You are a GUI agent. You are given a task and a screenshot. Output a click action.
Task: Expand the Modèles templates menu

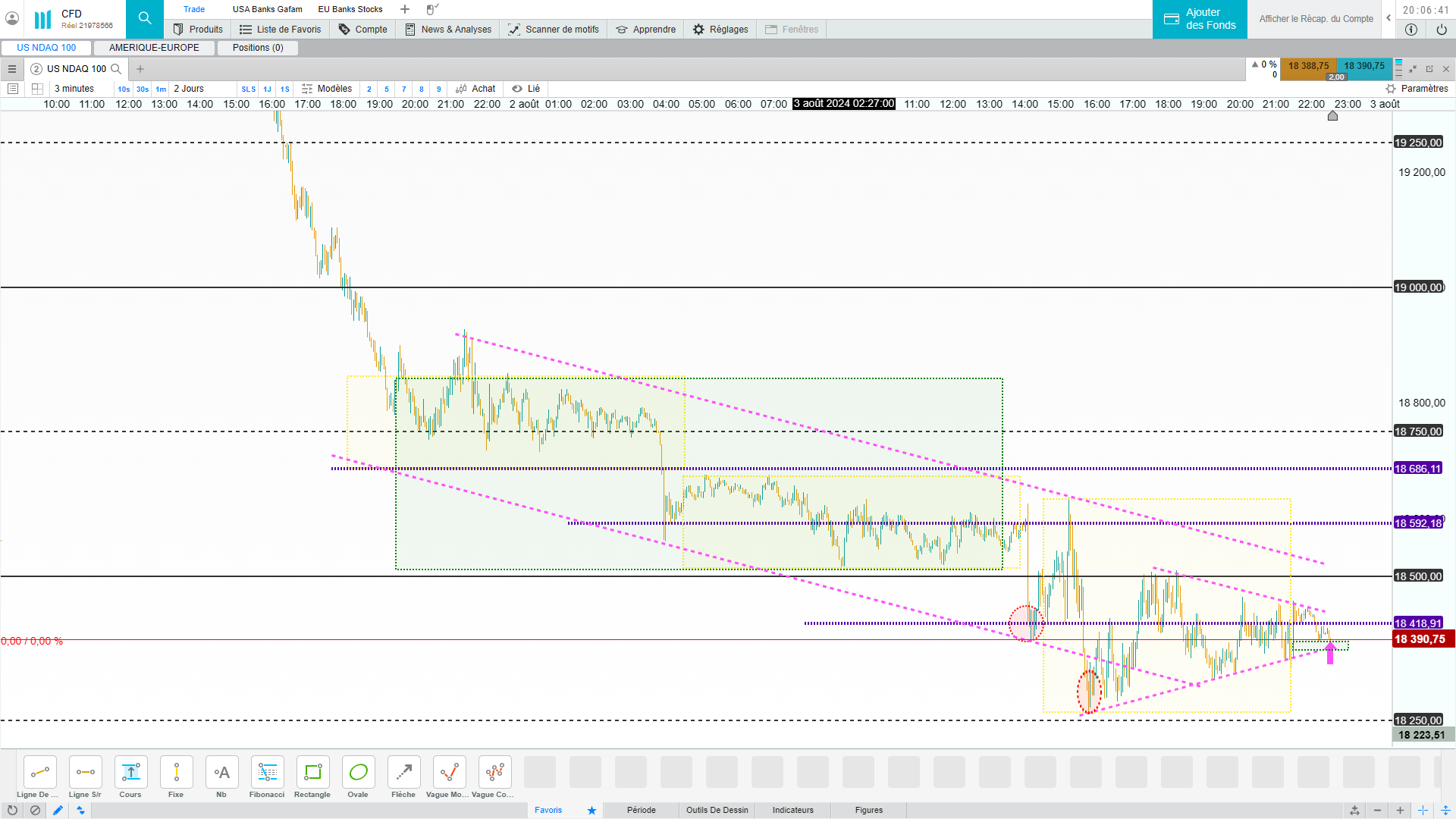click(x=327, y=89)
